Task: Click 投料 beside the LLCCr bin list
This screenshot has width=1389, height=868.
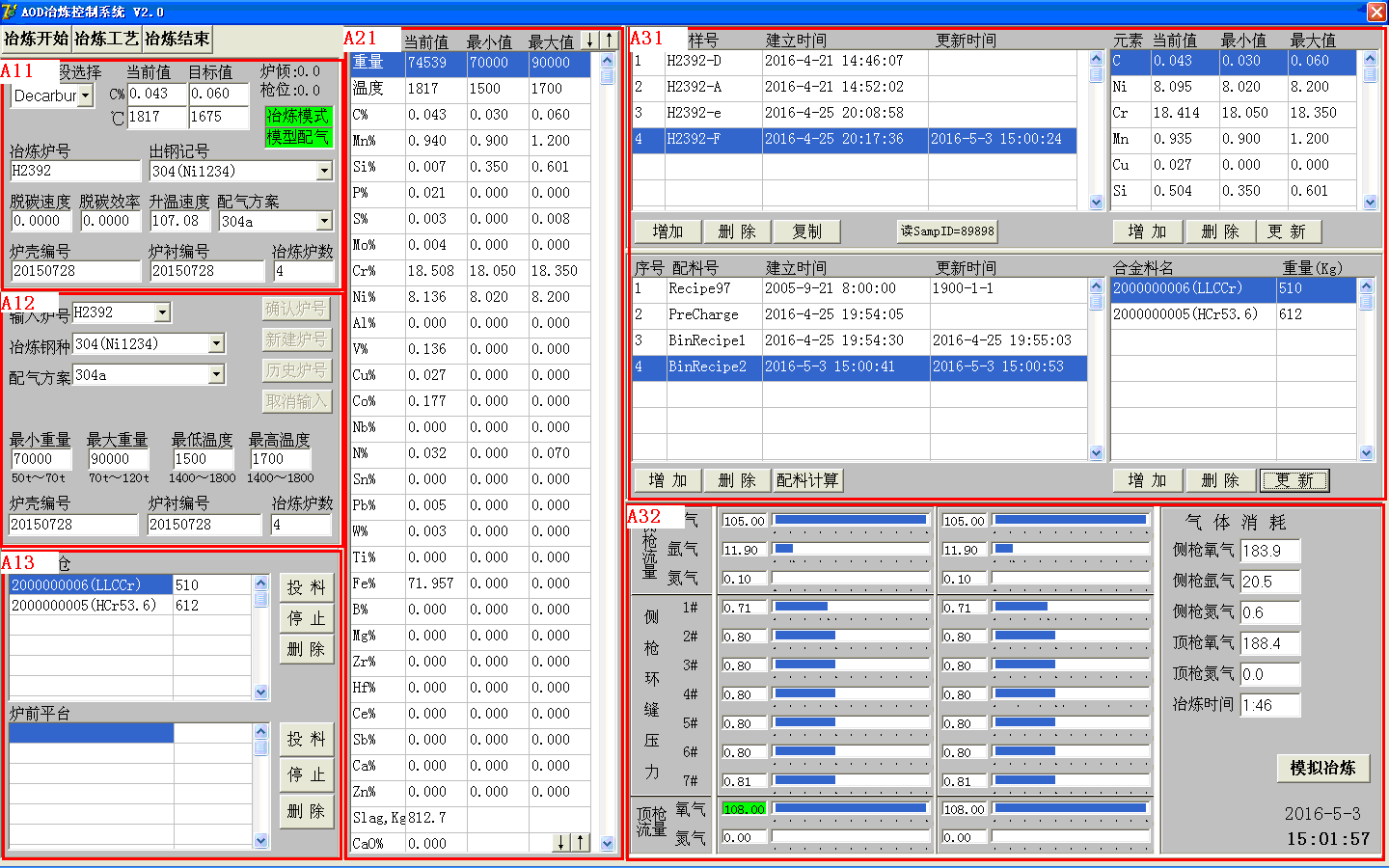Action: pos(307,587)
